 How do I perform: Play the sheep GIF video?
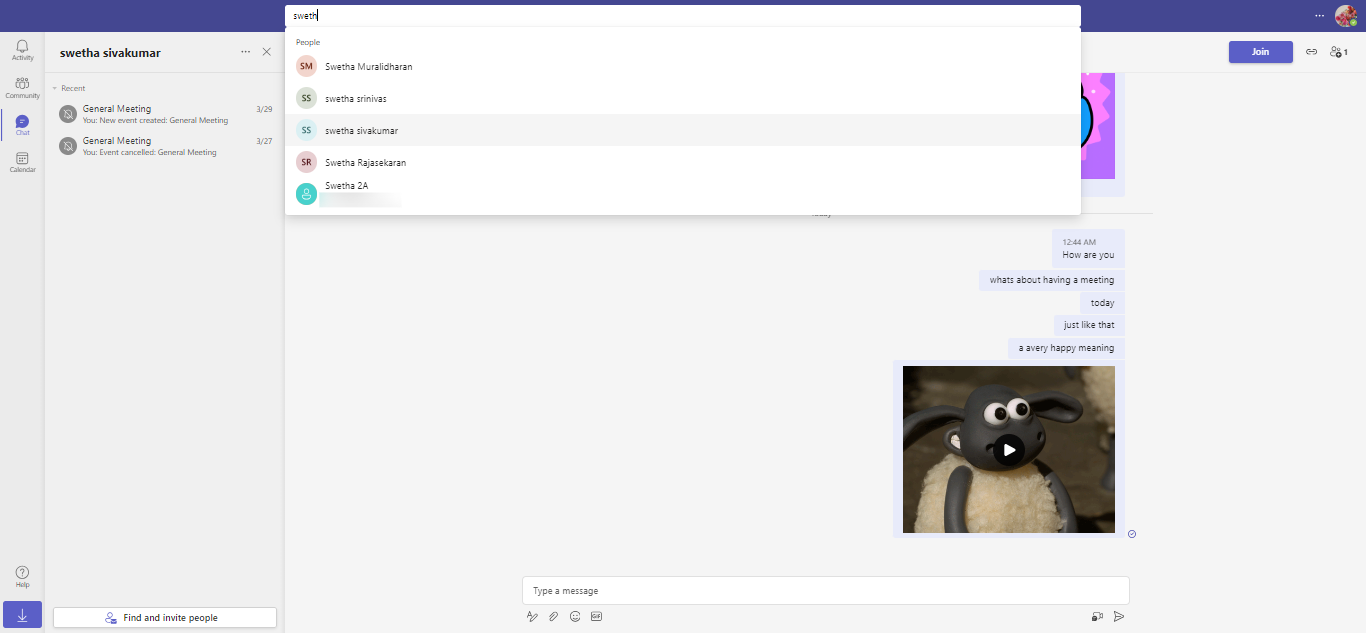(x=1009, y=450)
